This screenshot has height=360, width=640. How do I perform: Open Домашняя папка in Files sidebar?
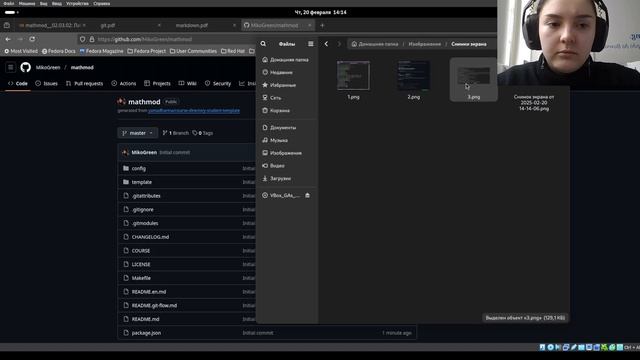pyautogui.click(x=287, y=60)
